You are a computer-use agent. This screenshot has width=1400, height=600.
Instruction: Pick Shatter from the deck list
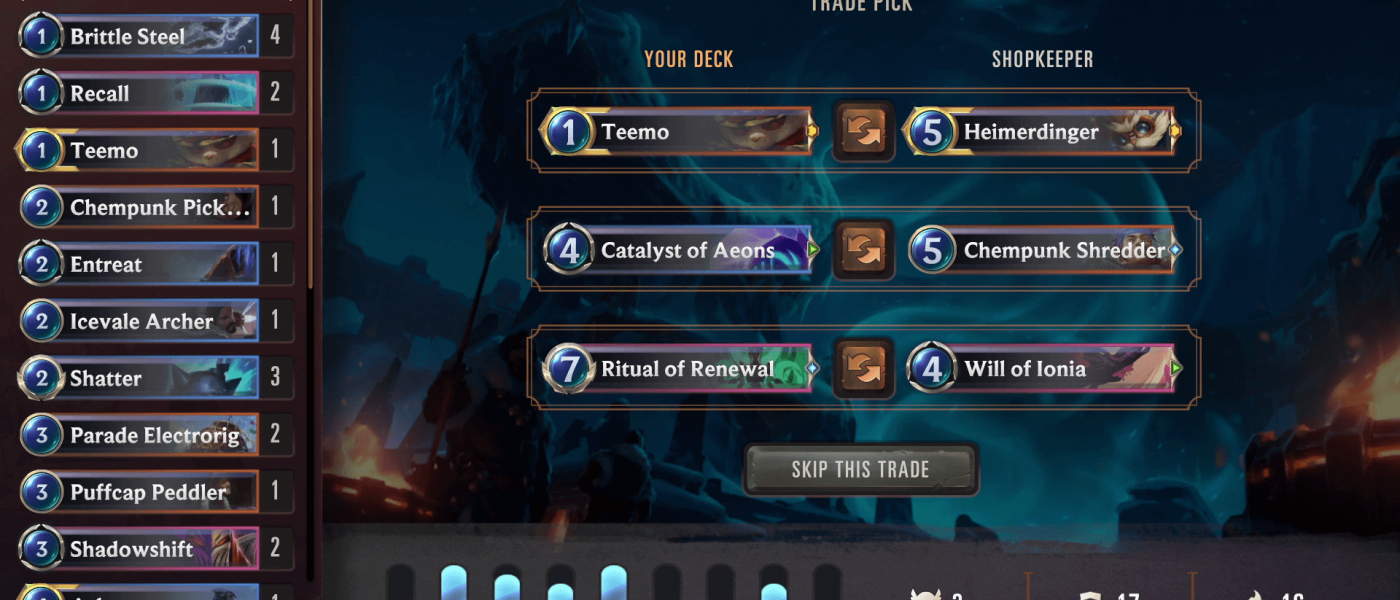point(155,378)
